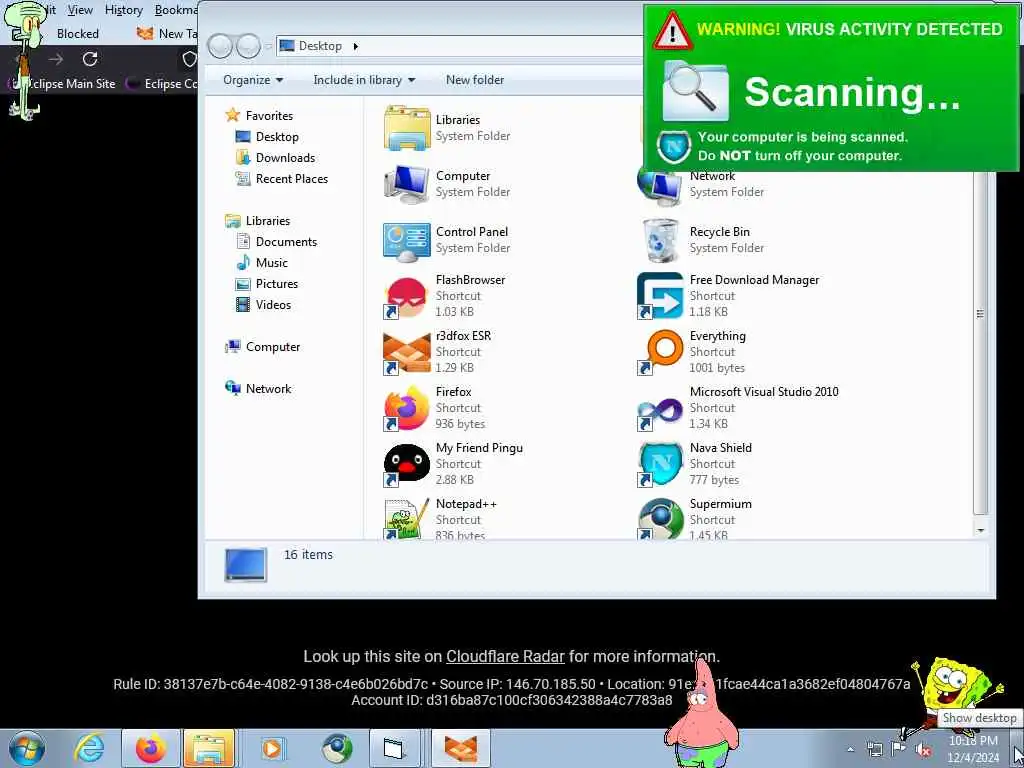Click the muted volume tray icon
This screenshot has height=768, width=1024.
click(x=923, y=750)
